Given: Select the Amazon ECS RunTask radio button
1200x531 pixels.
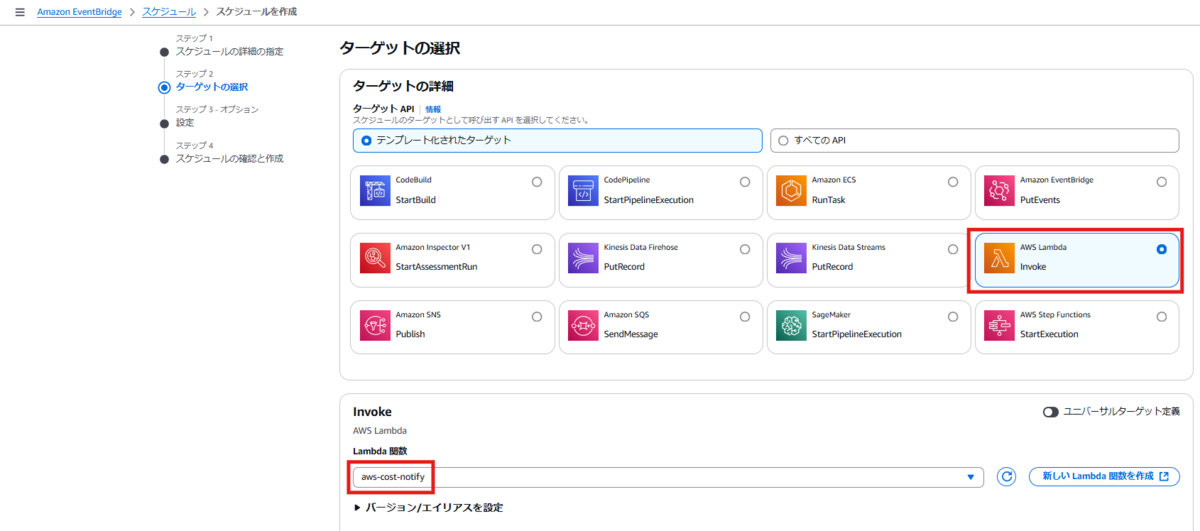Looking at the screenshot, I should click(953, 182).
